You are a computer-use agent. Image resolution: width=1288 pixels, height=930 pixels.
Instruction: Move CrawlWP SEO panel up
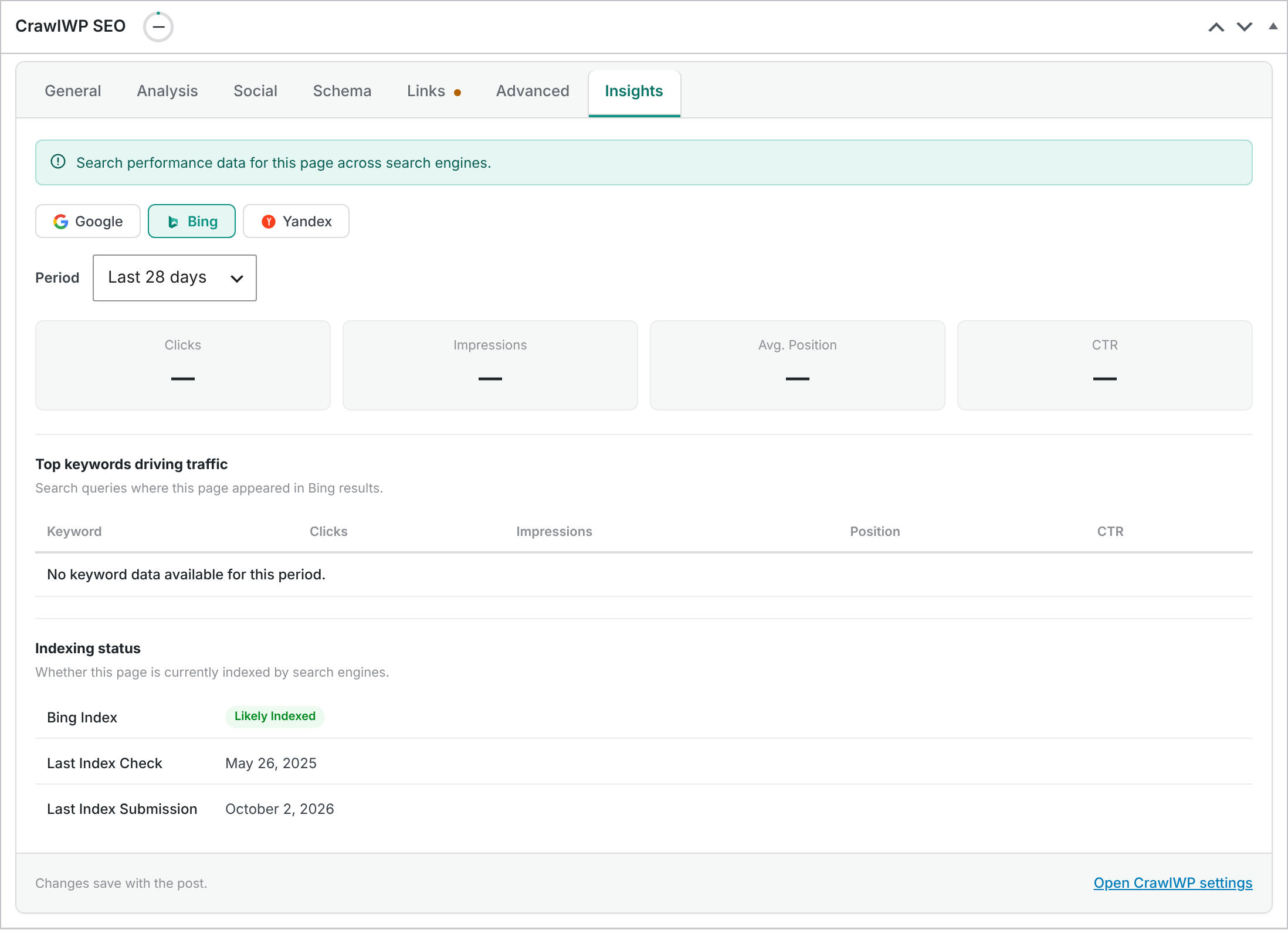(x=1216, y=27)
